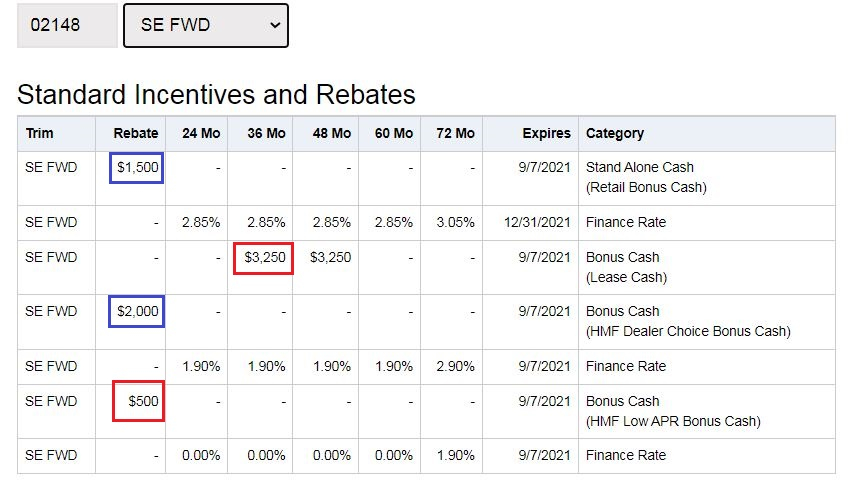The image size is (852, 481).
Task: Select the boxed $3,250 lease cash cell
Action: click(x=263, y=257)
